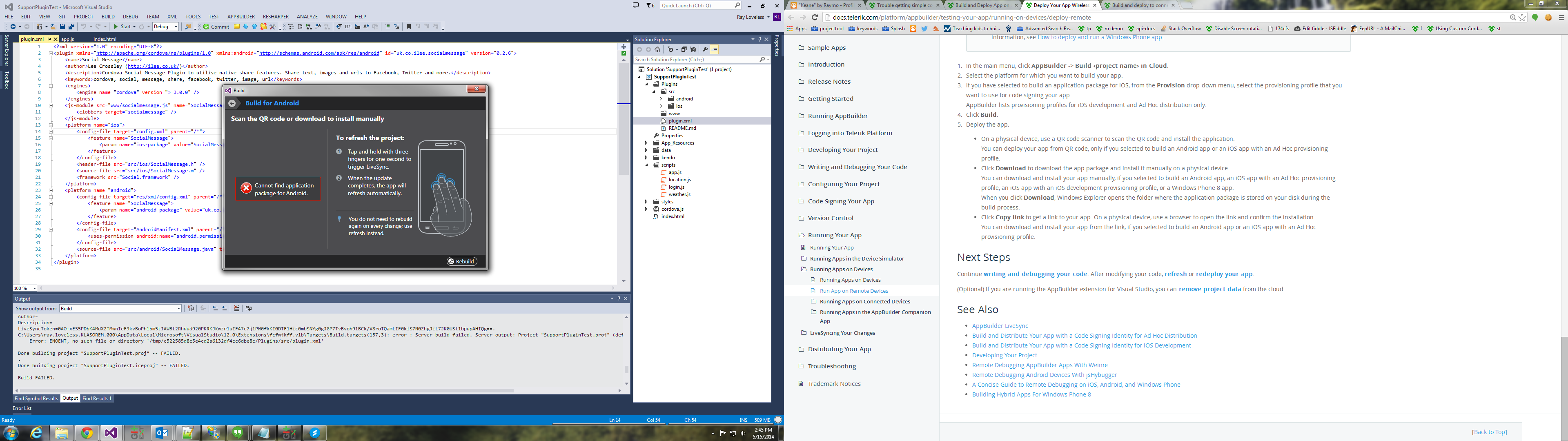Click the Save All toolbar icon
Screen dimensions: 1568x441
(x=71, y=27)
